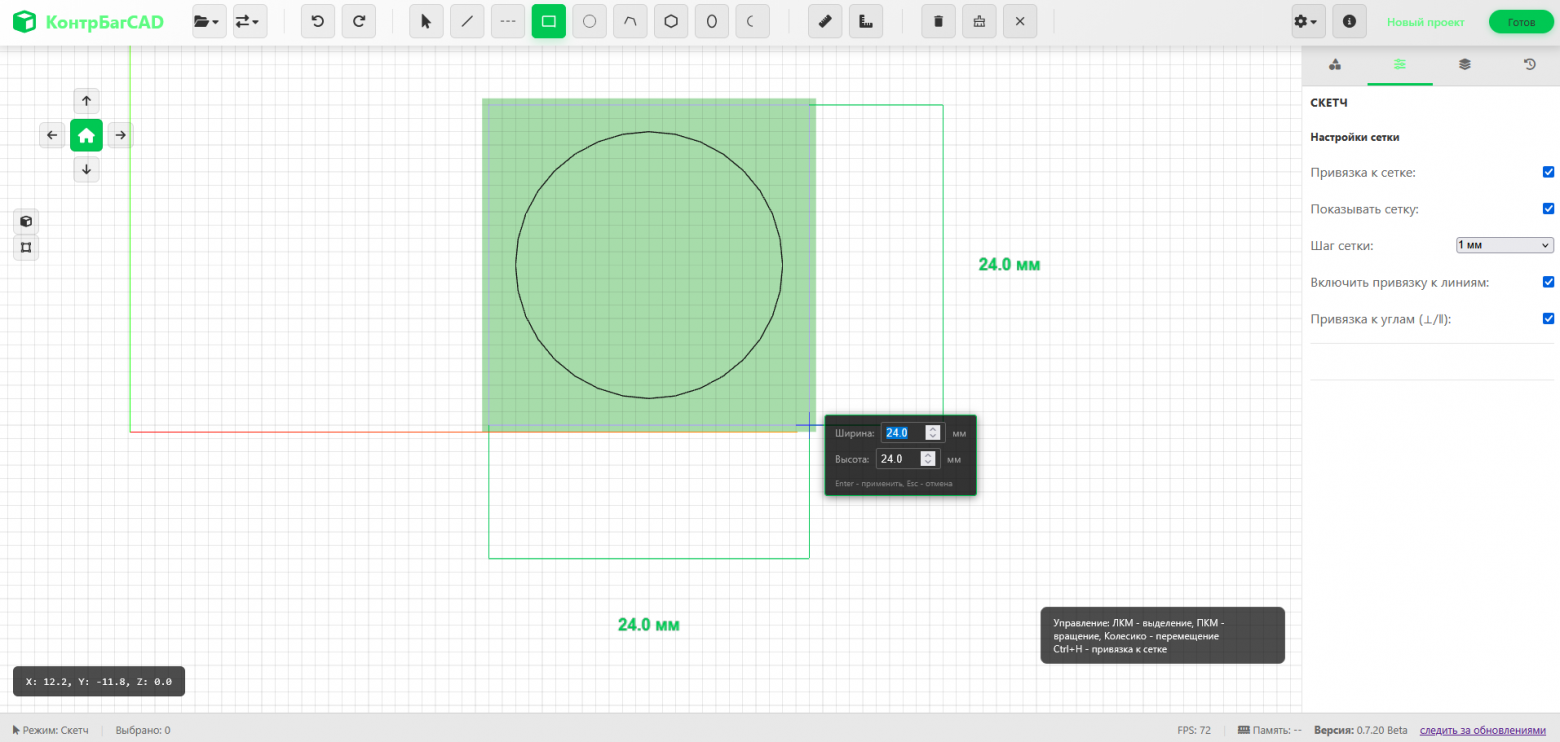Viewport: 1560px width, 742px height.
Task: Click the Высота field stepper arrows
Action: [x=928, y=459]
